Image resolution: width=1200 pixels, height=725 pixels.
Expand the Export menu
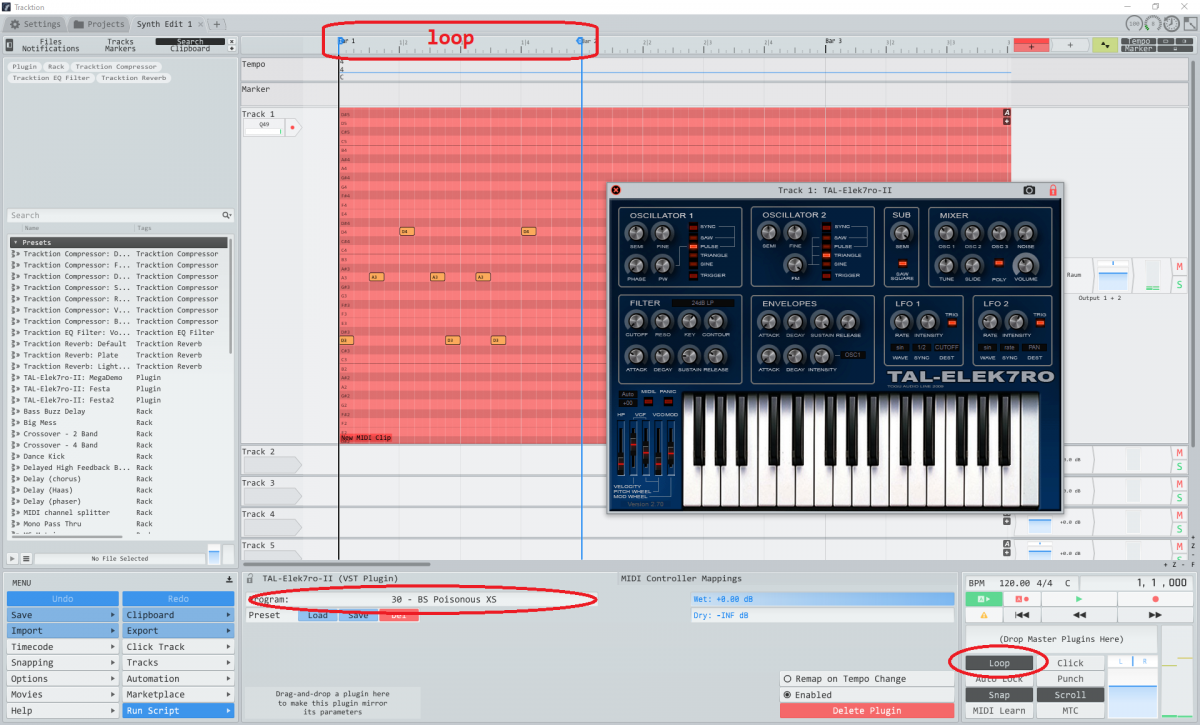click(178, 631)
